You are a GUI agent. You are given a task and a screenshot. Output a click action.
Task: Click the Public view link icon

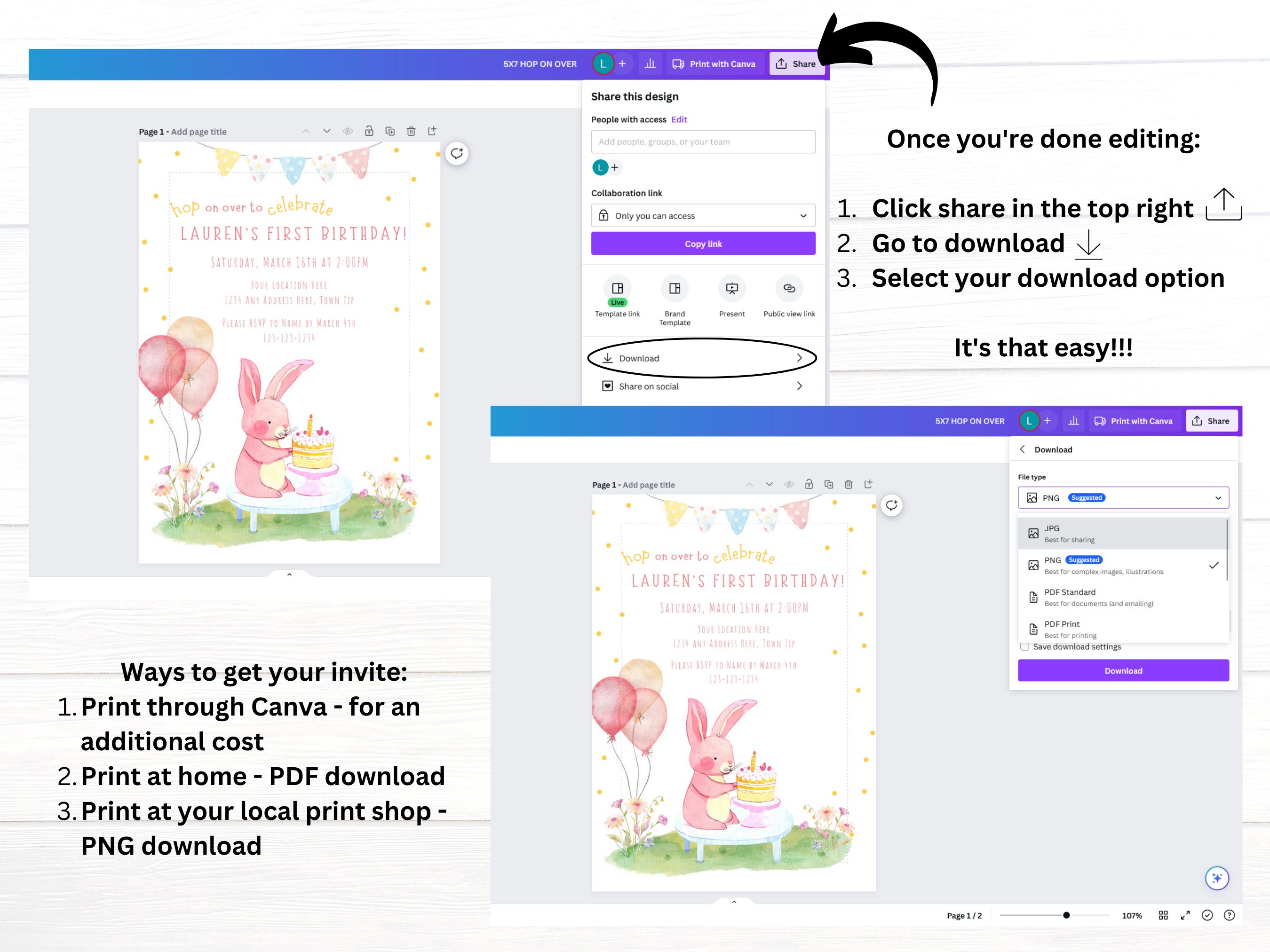tap(789, 290)
